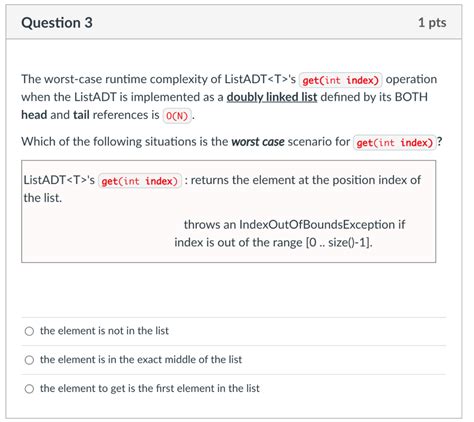Click the bold word 'head'
The width and height of the screenshot is (474, 422).
34,115
